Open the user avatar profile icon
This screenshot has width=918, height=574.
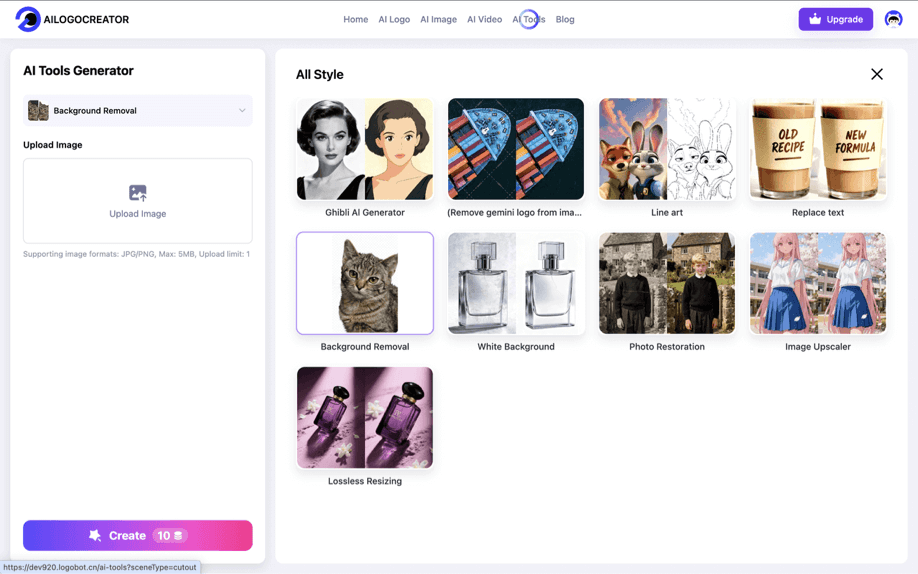pos(893,19)
